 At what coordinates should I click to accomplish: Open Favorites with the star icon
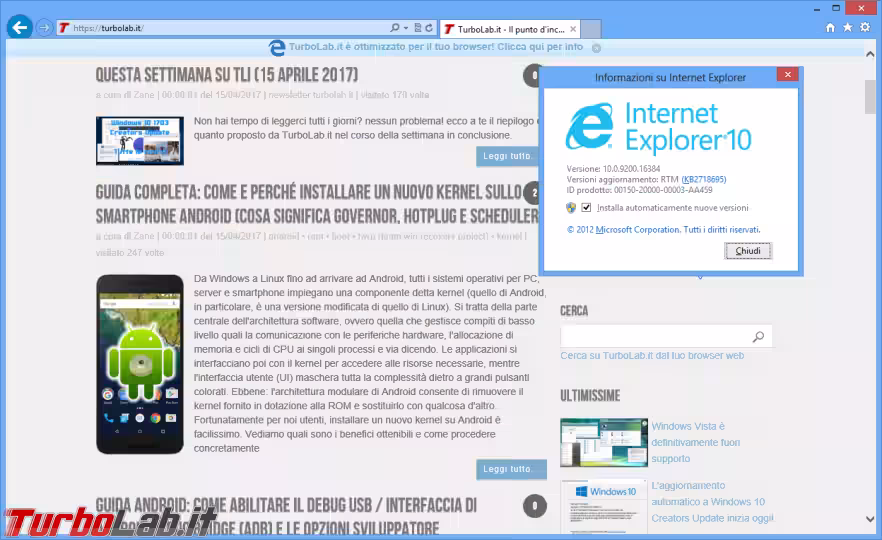pos(848,28)
